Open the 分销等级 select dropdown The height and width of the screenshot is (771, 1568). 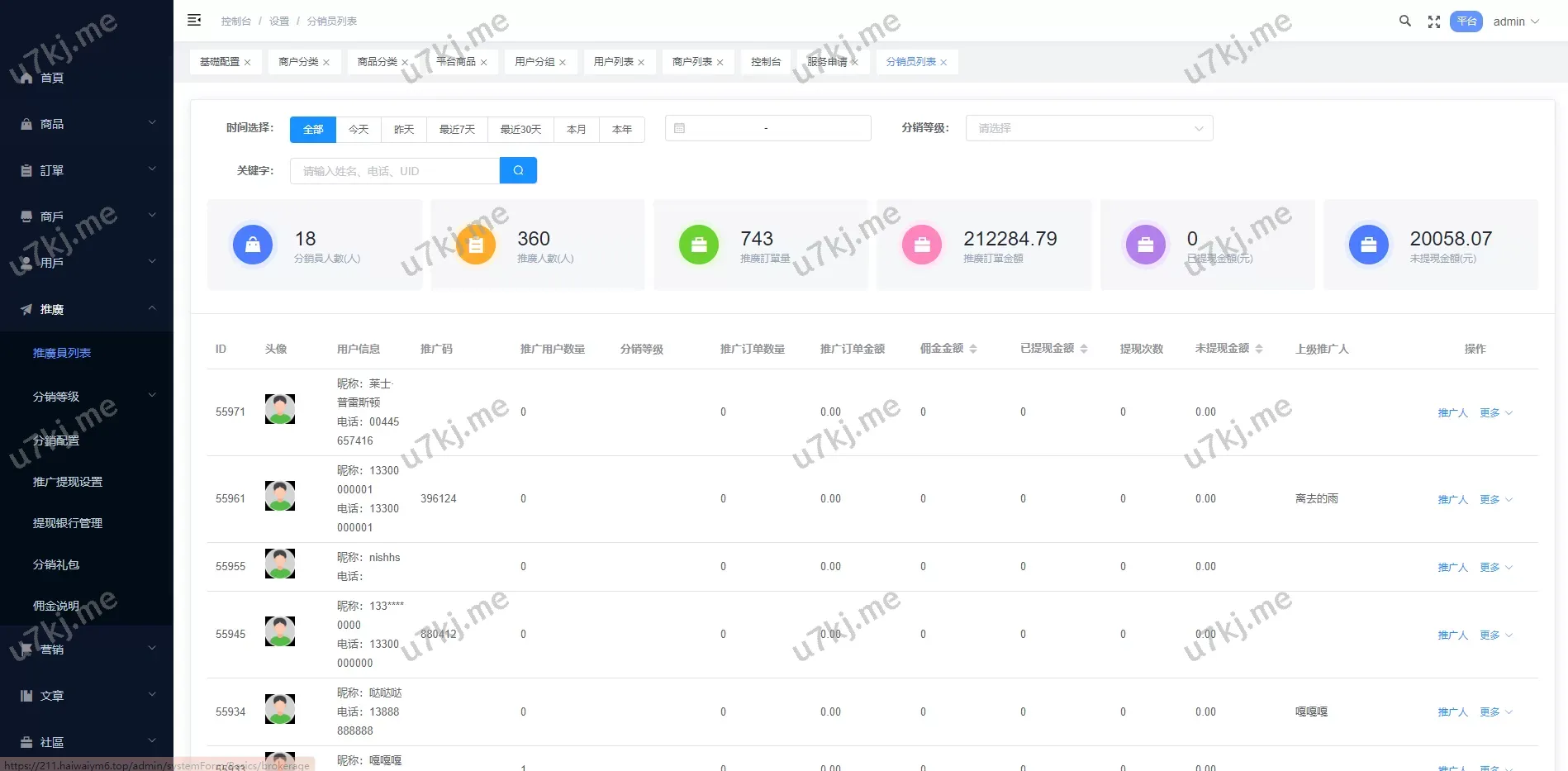pos(1089,128)
